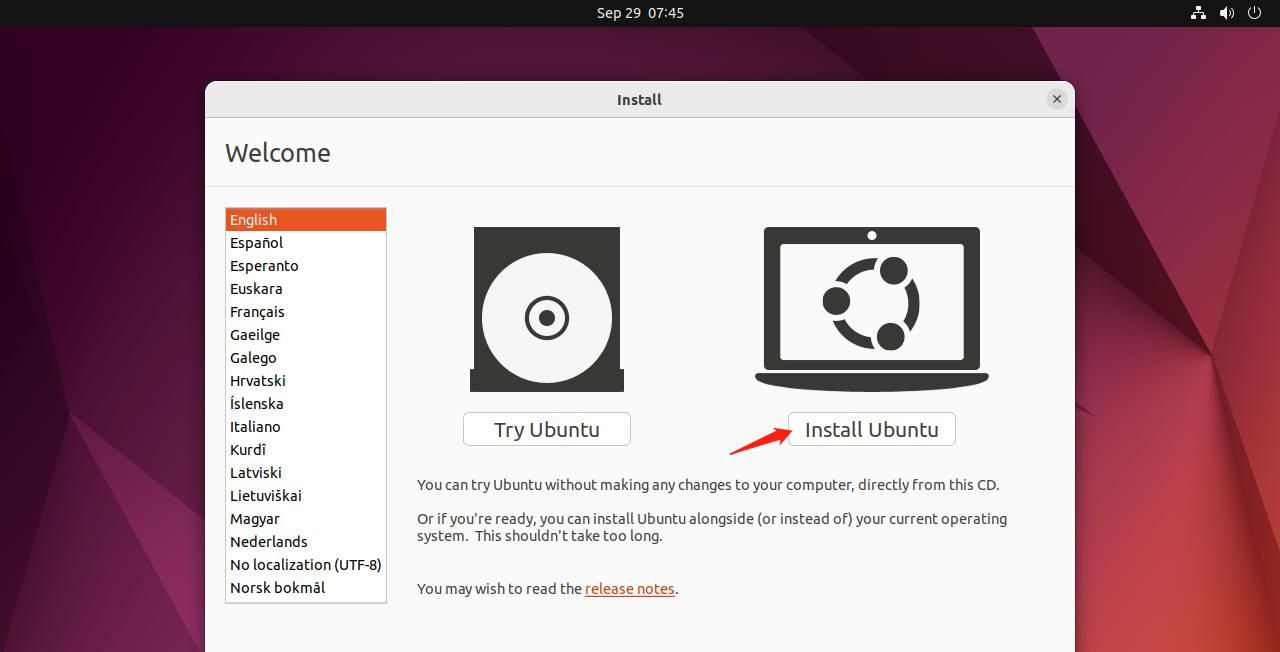Open the network status icon
This screenshot has width=1280, height=652.
[x=1198, y=13]
